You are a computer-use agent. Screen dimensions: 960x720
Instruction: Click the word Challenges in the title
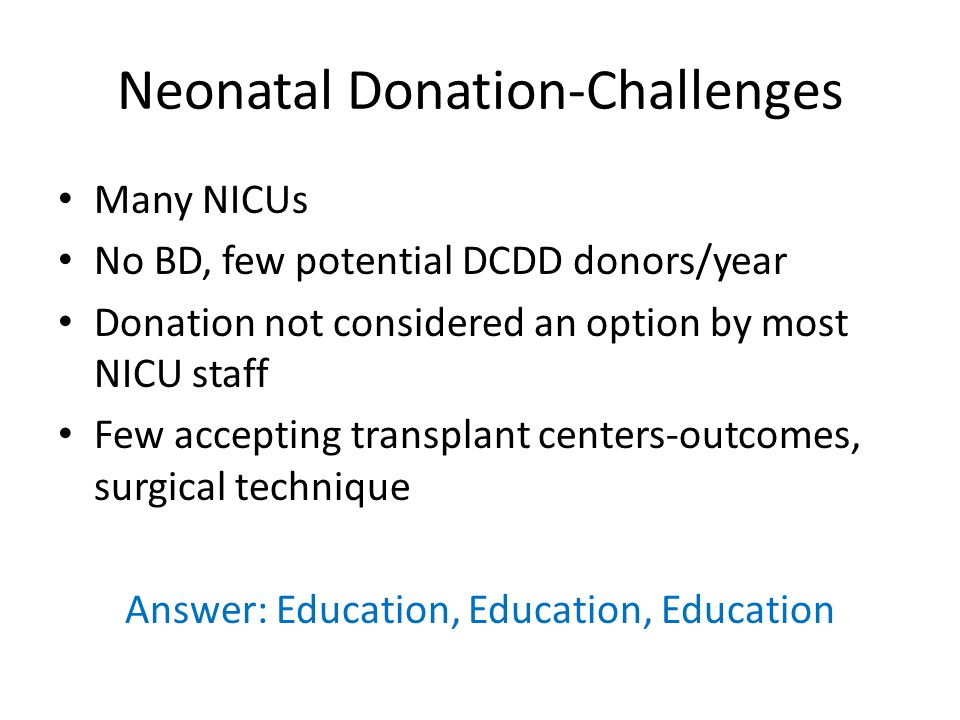pyautogui.click(x=714, y=92)
